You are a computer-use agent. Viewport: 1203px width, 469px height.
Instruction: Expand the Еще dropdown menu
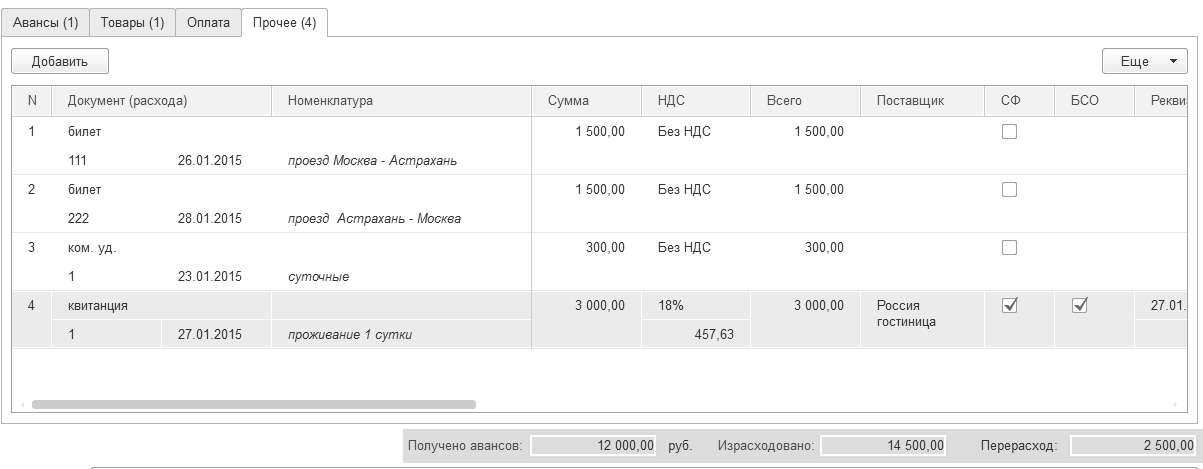tap(1144, 61)
